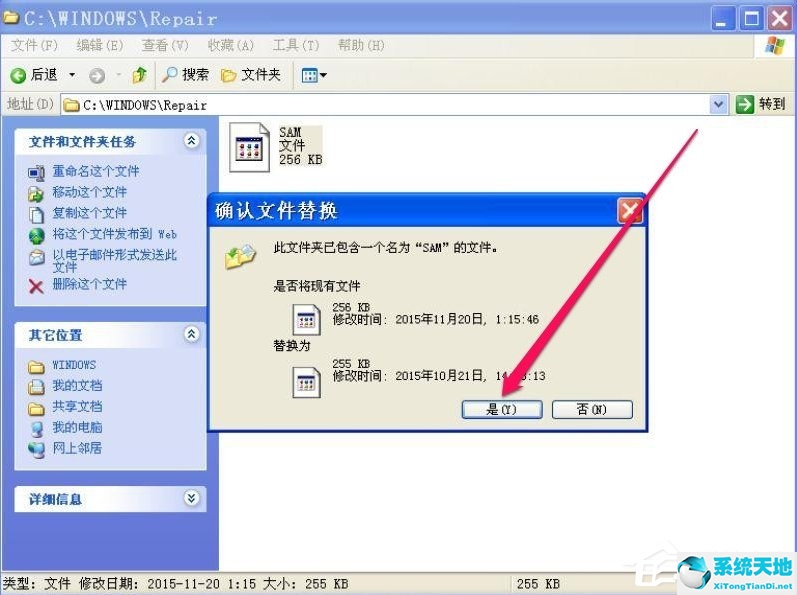Click the folder copy icon in dialog
Image resolution: width=797 pixels, height=595 pixels.
point(240,257)
